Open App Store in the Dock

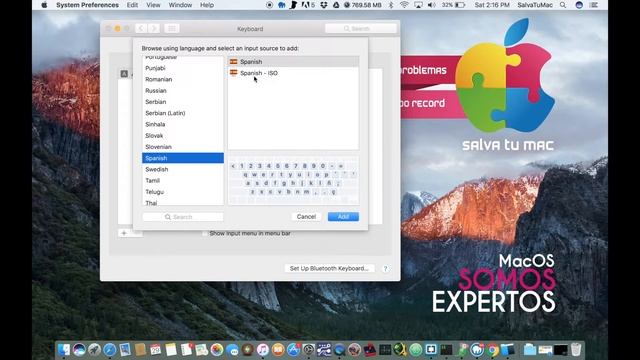tap(293, 350)
